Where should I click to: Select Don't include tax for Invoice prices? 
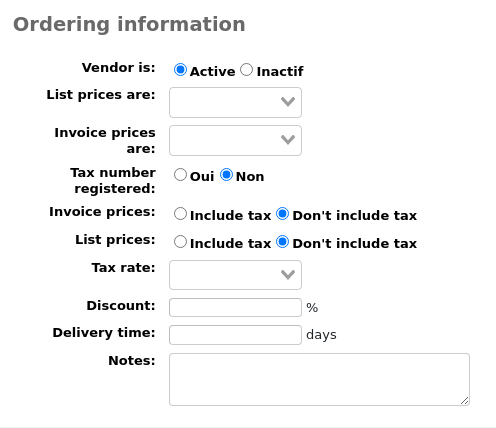(x=283, y=214)
